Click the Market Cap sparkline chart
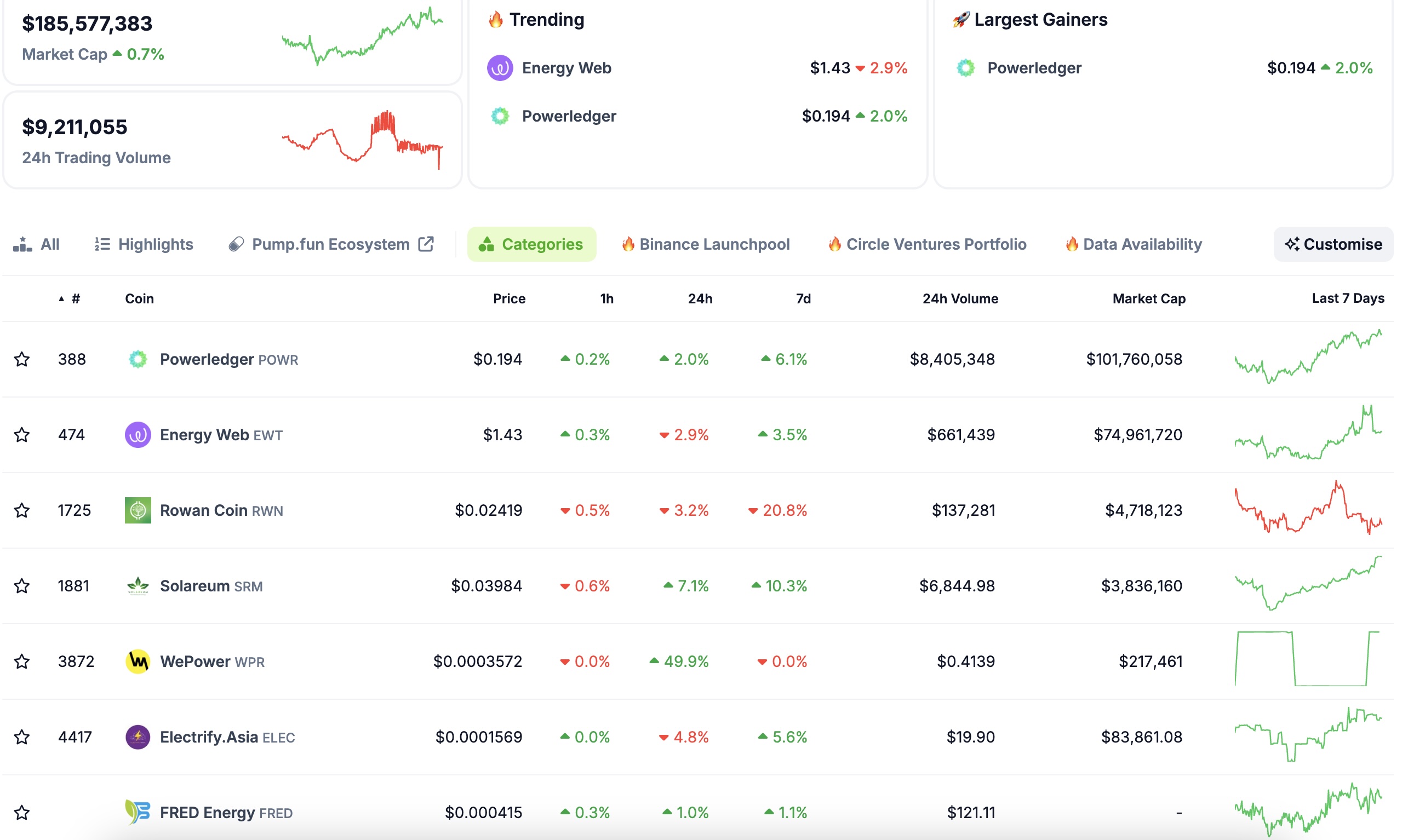Viewport: 1408px width, 840px height. coord(362,36)
